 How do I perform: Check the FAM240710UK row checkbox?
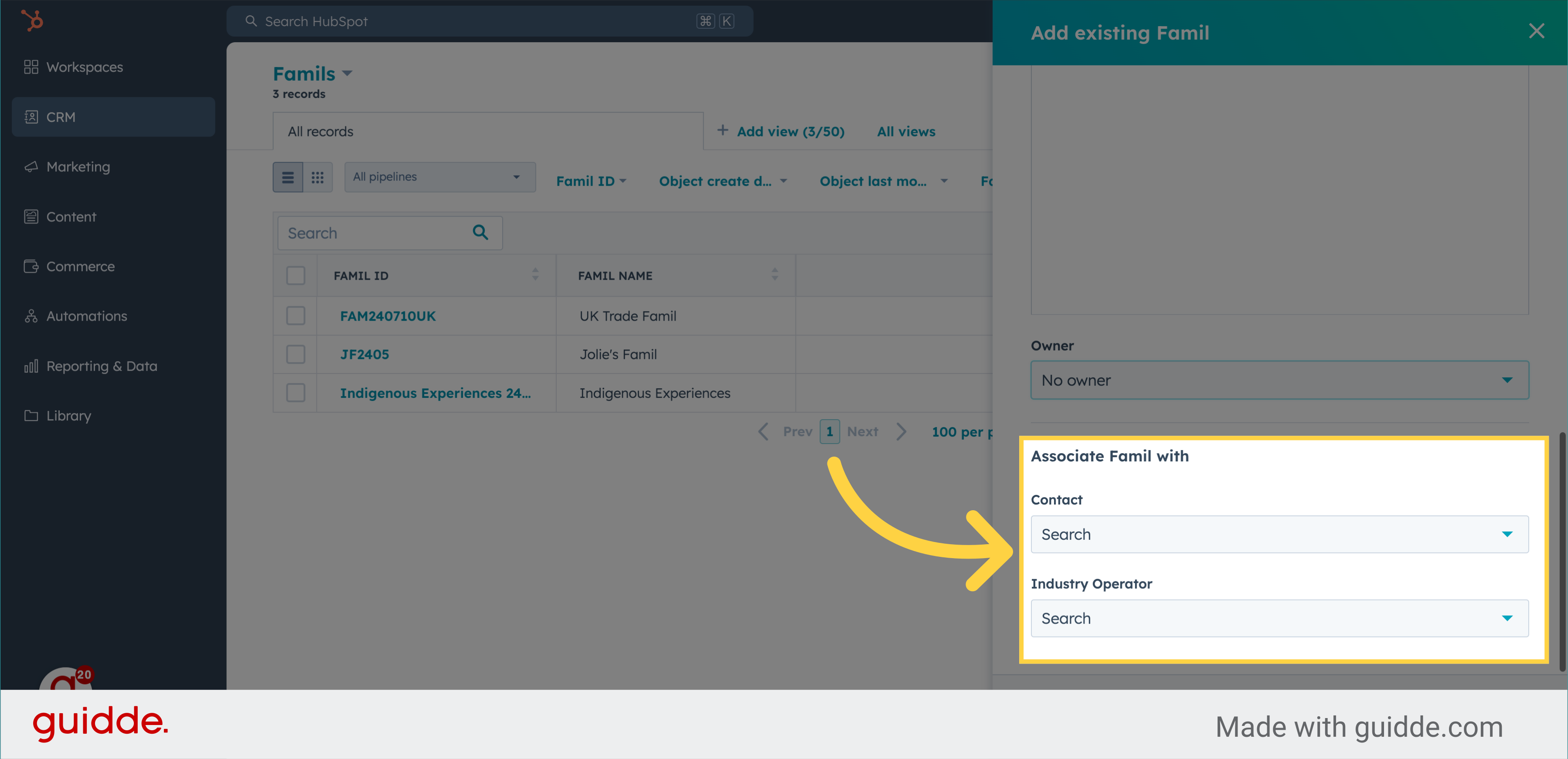click(x=295, y=315)
